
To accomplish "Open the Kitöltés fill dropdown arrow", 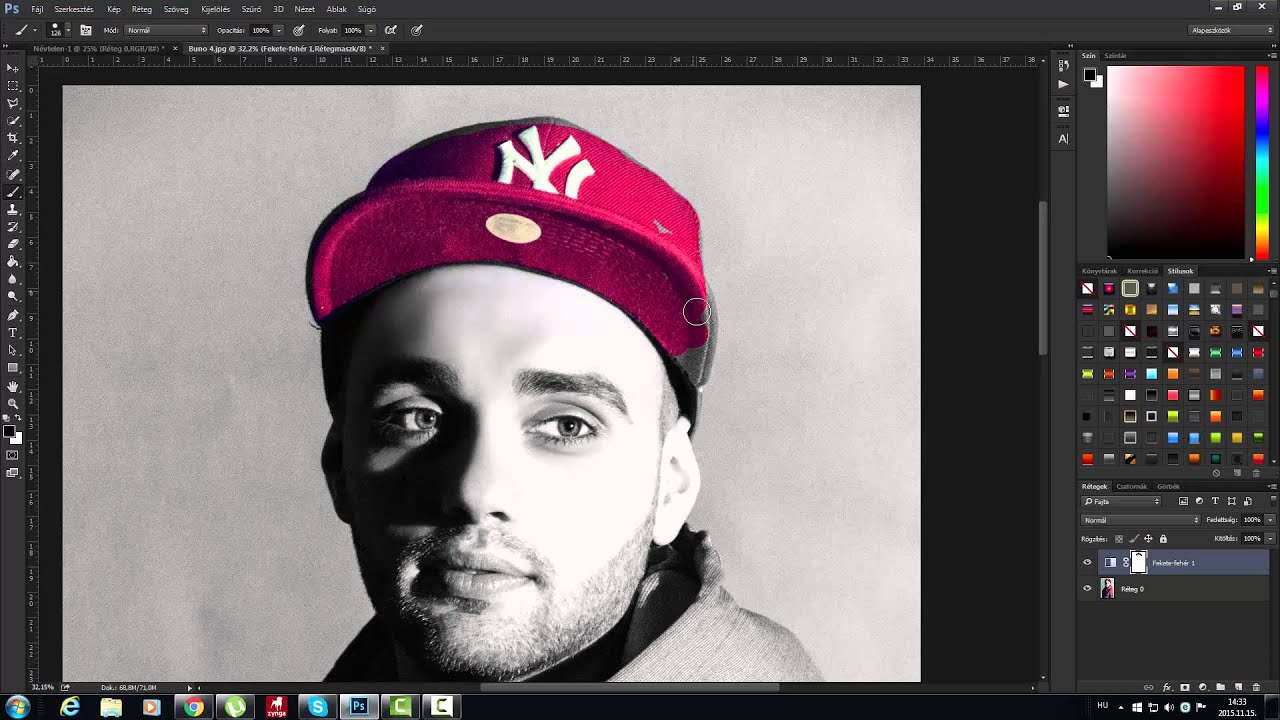I will (1270, 539).
